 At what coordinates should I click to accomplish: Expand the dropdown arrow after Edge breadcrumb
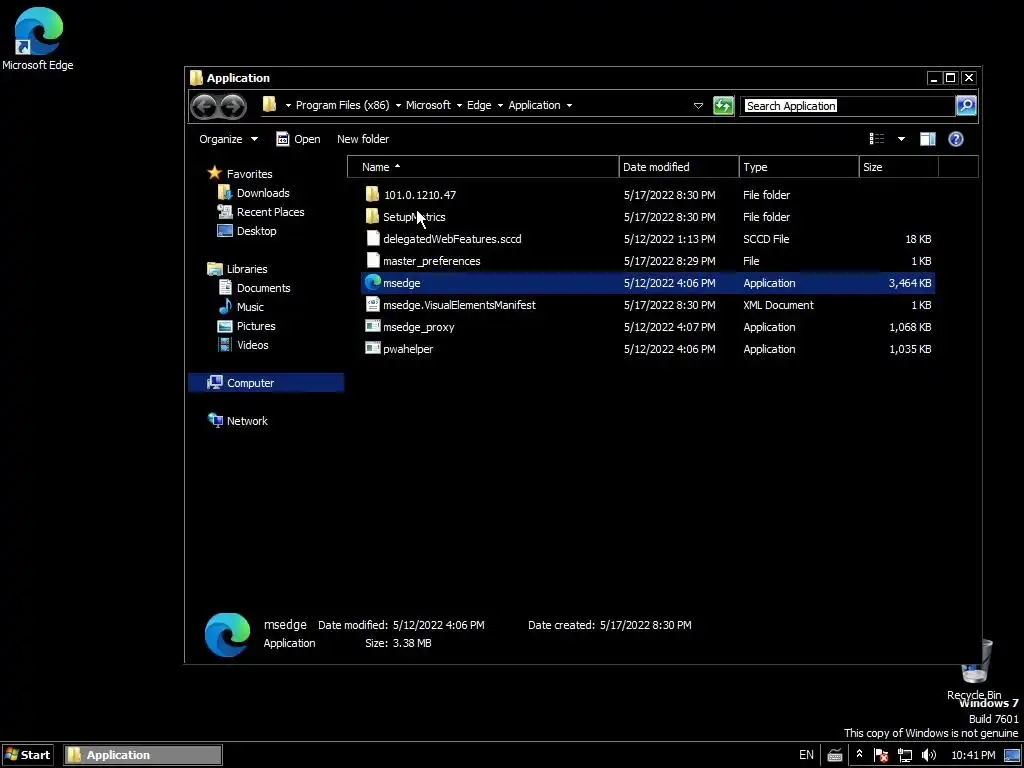500,105
